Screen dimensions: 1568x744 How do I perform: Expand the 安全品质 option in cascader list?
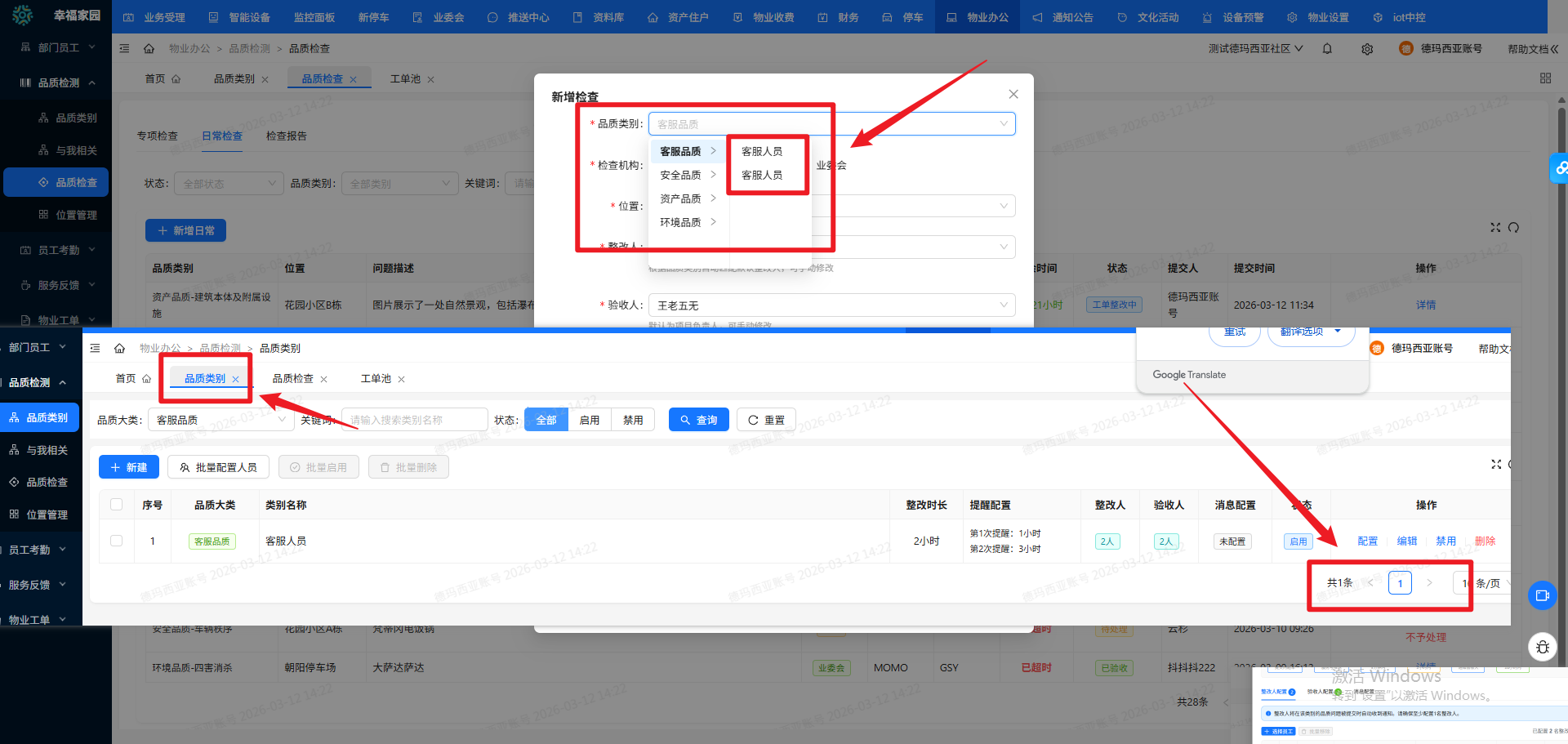[688, 175]
